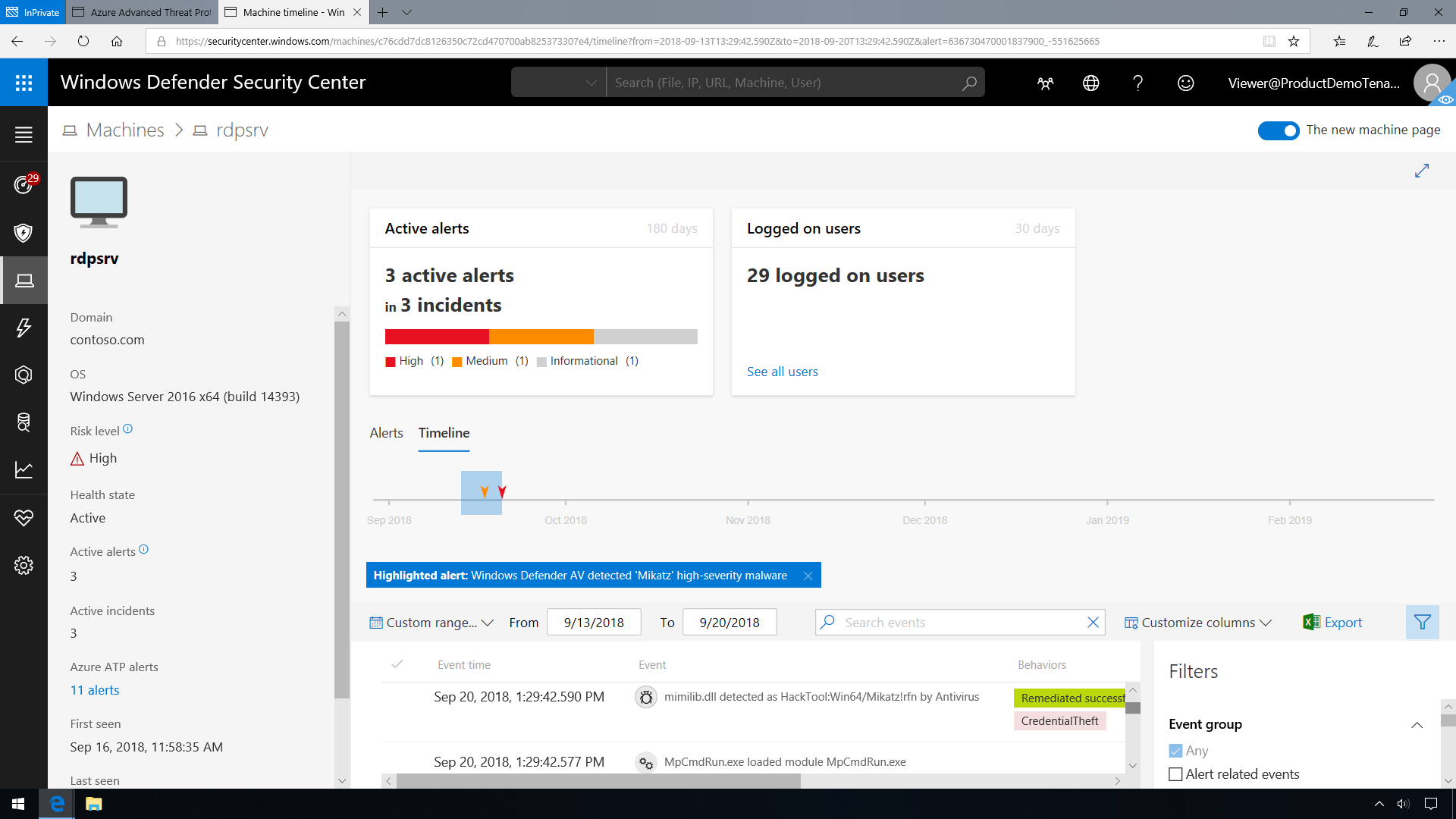Expand the Customize columns dropdown
This screenshot has width=1456, height=819.
(1196, 622)
